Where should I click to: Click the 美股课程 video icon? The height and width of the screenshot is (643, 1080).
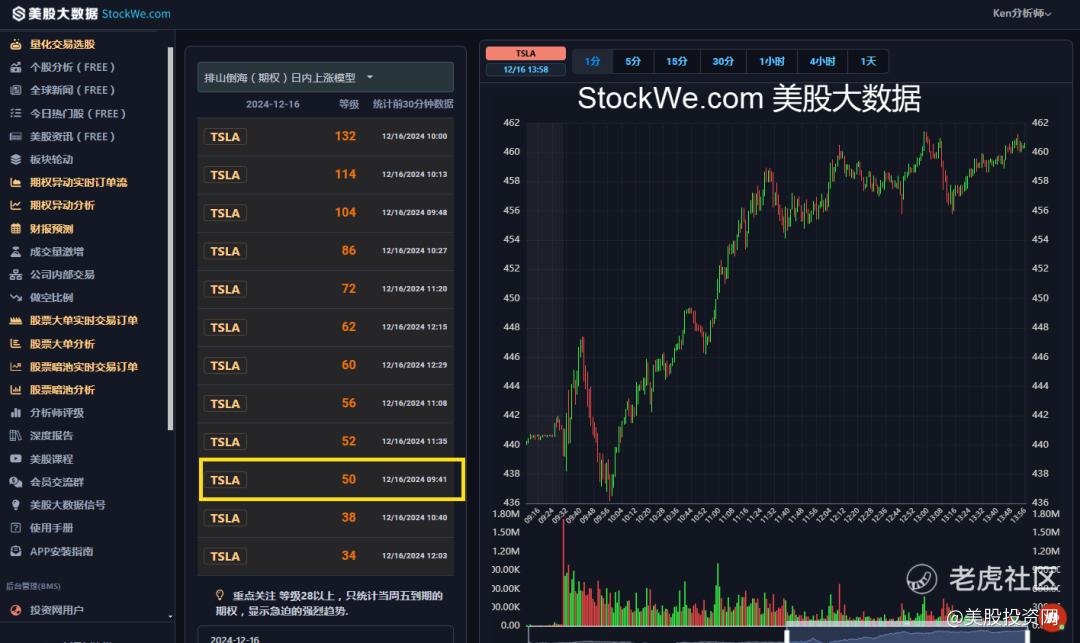coord(15,458)
